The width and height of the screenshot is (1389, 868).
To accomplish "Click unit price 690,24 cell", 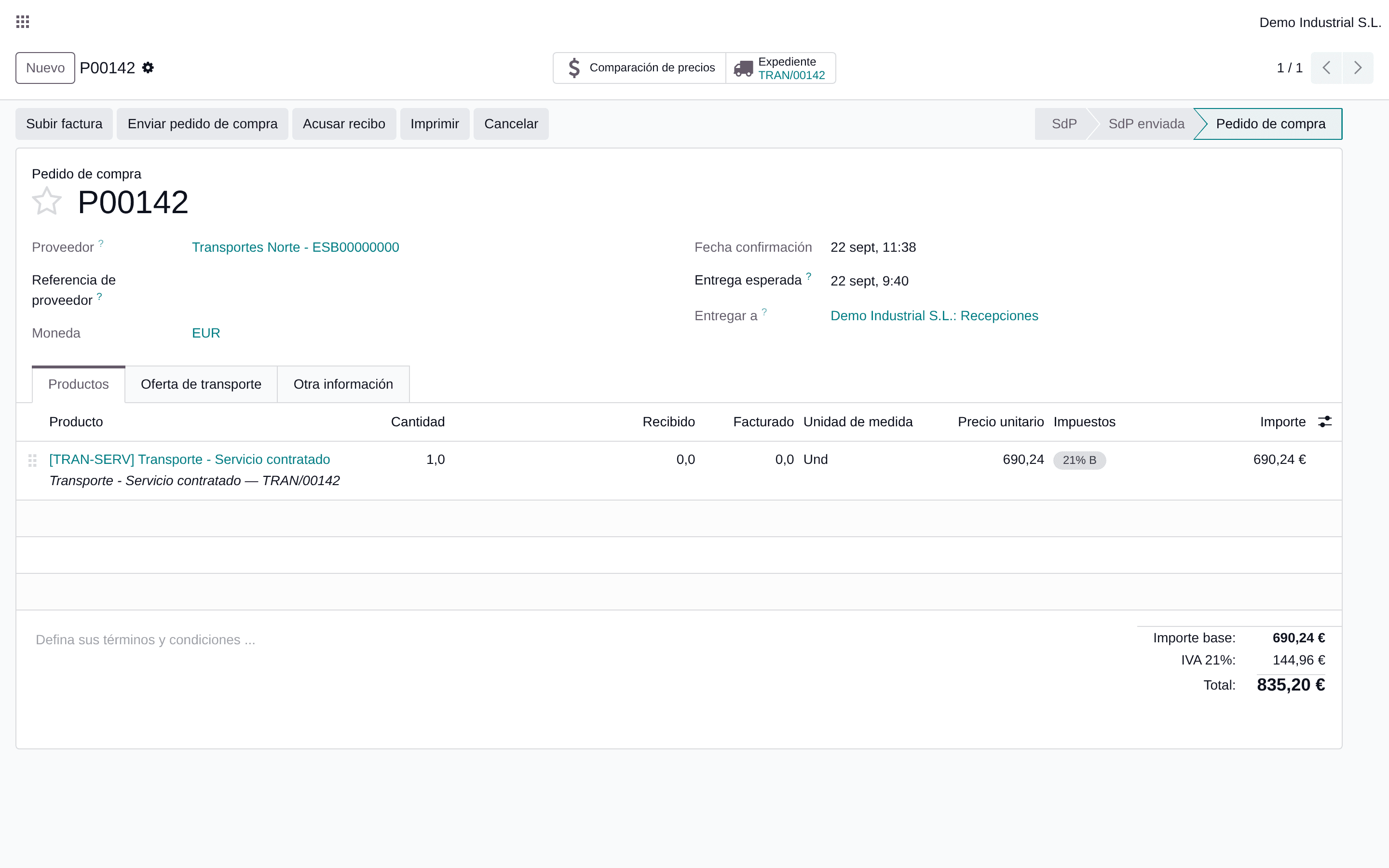I will point(1023,459).
